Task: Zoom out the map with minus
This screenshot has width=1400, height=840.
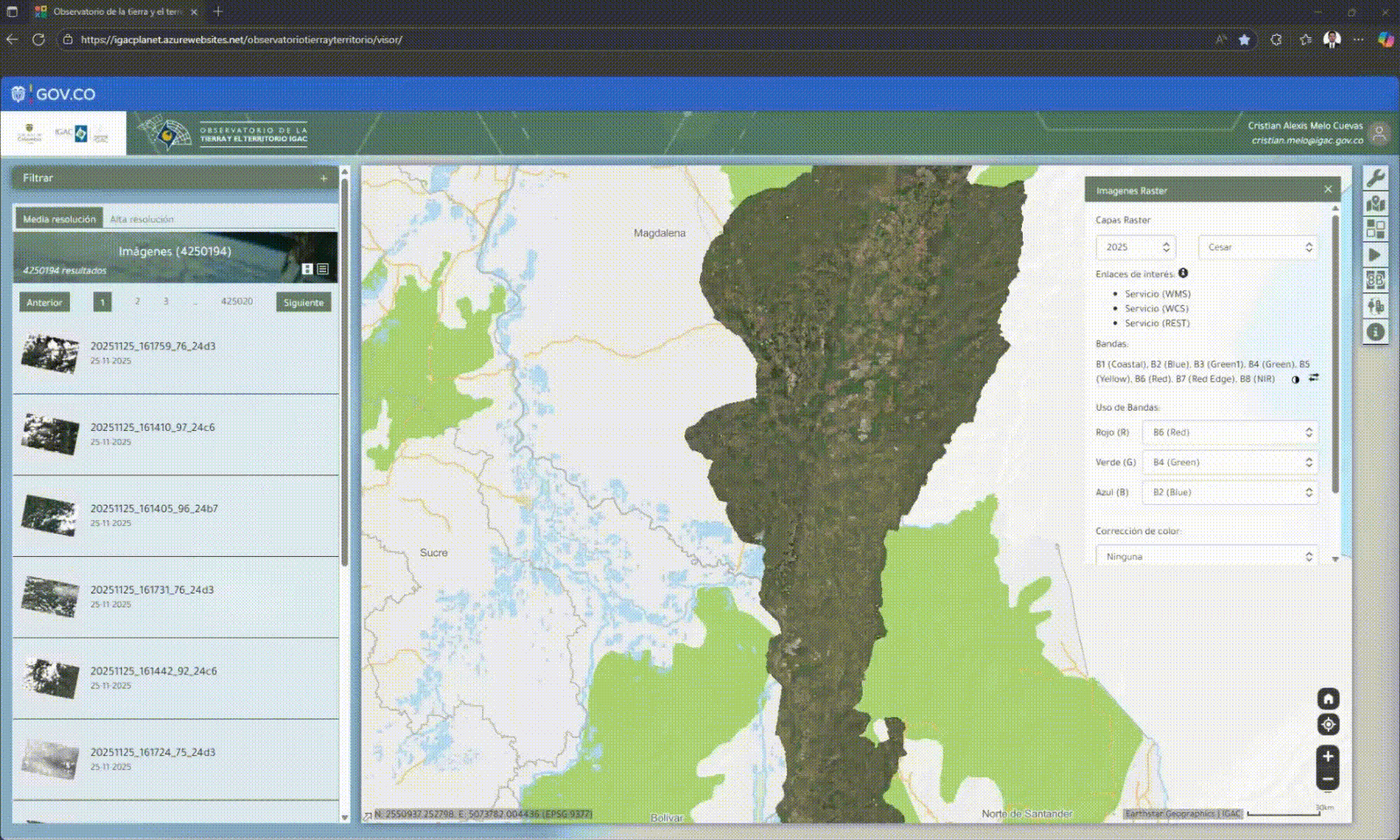Action: 1328,779
